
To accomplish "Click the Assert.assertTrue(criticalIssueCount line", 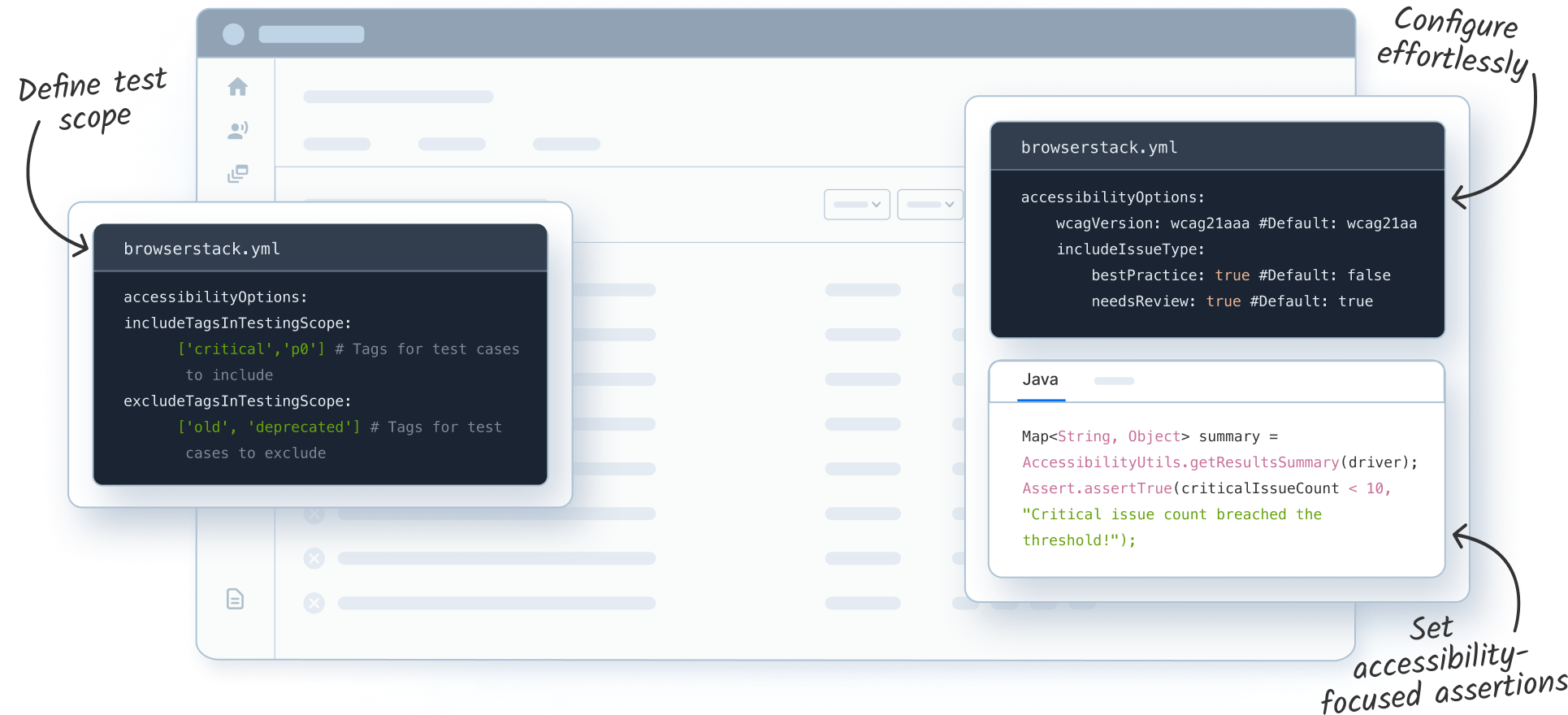I will [x=1206, y=488].
